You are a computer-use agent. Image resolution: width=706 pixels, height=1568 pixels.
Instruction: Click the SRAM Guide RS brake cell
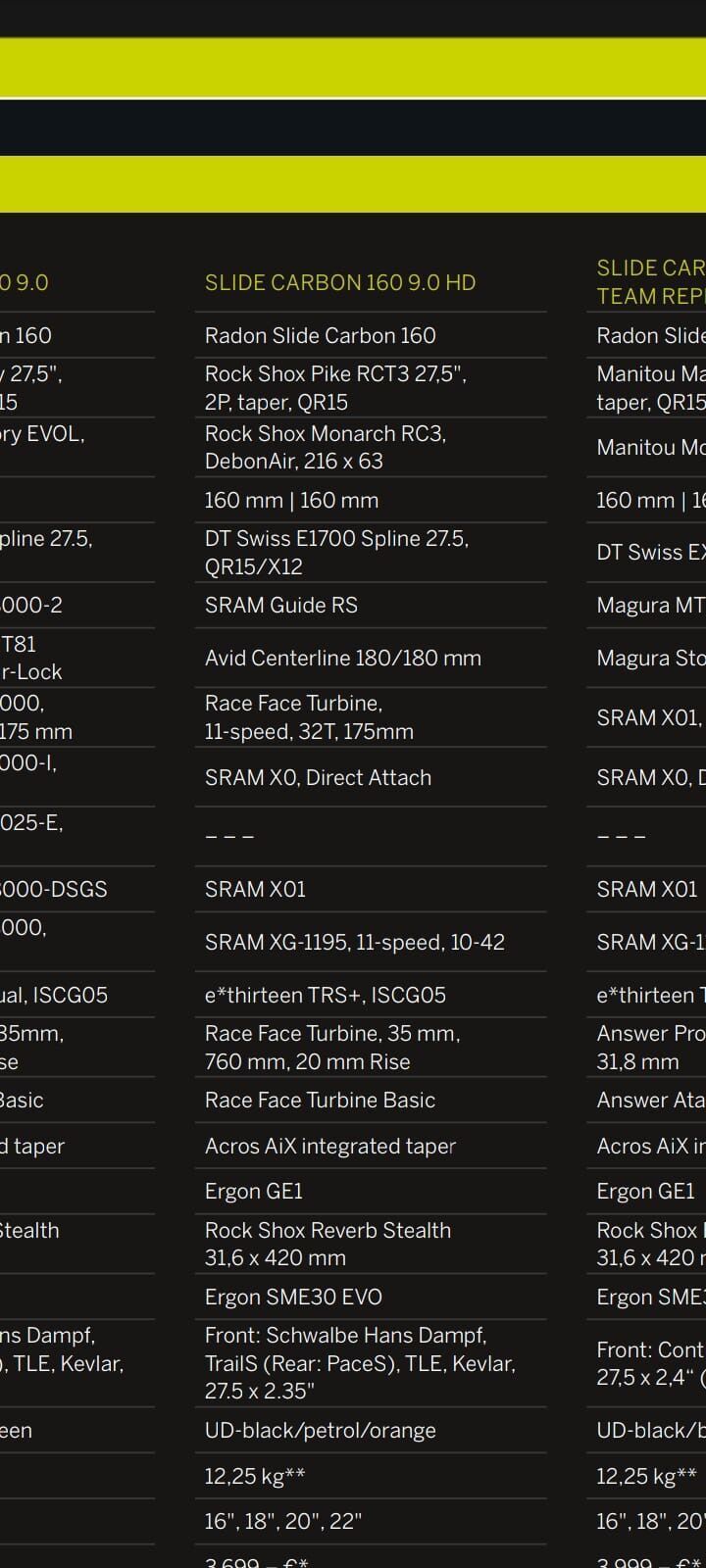click(280, 605)
